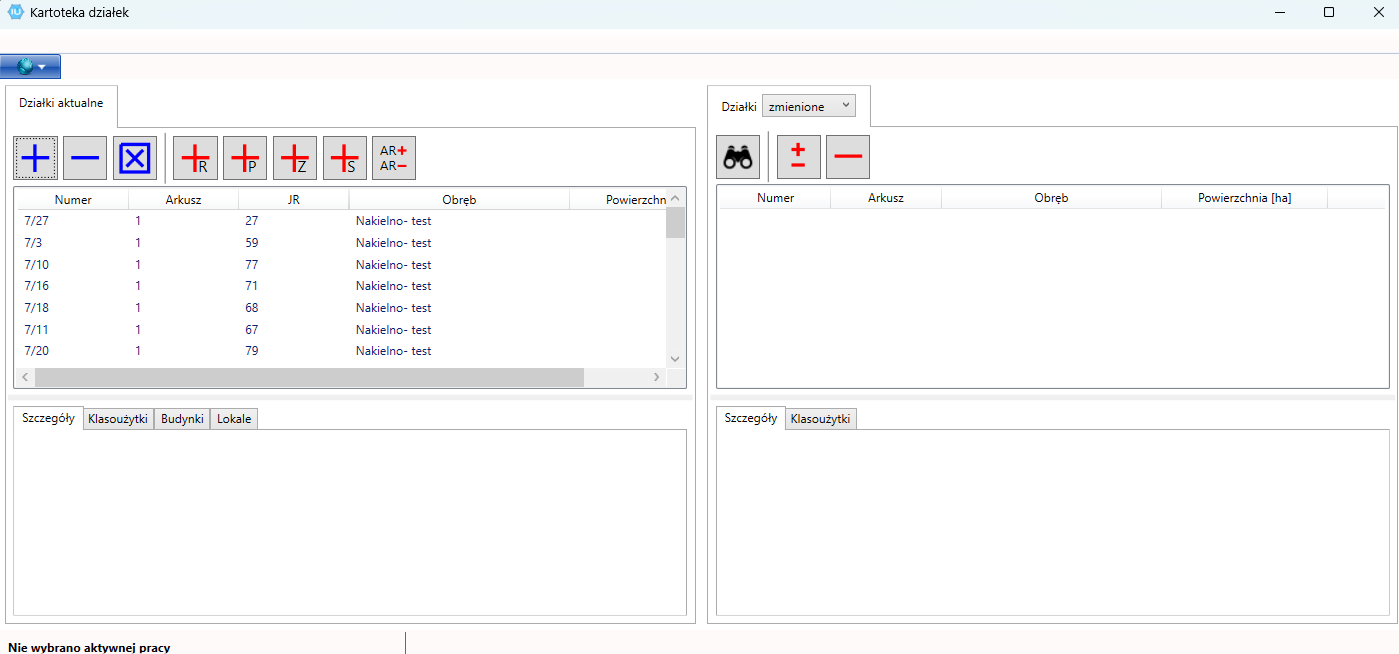Click the red plus P icon
1399x654 pixels.
coord(245,158)
